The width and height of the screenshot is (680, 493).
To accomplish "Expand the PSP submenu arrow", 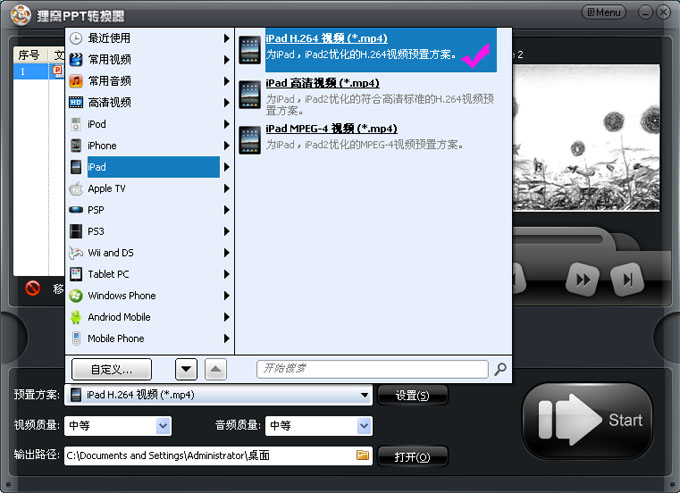I will (x=226, y=210).
